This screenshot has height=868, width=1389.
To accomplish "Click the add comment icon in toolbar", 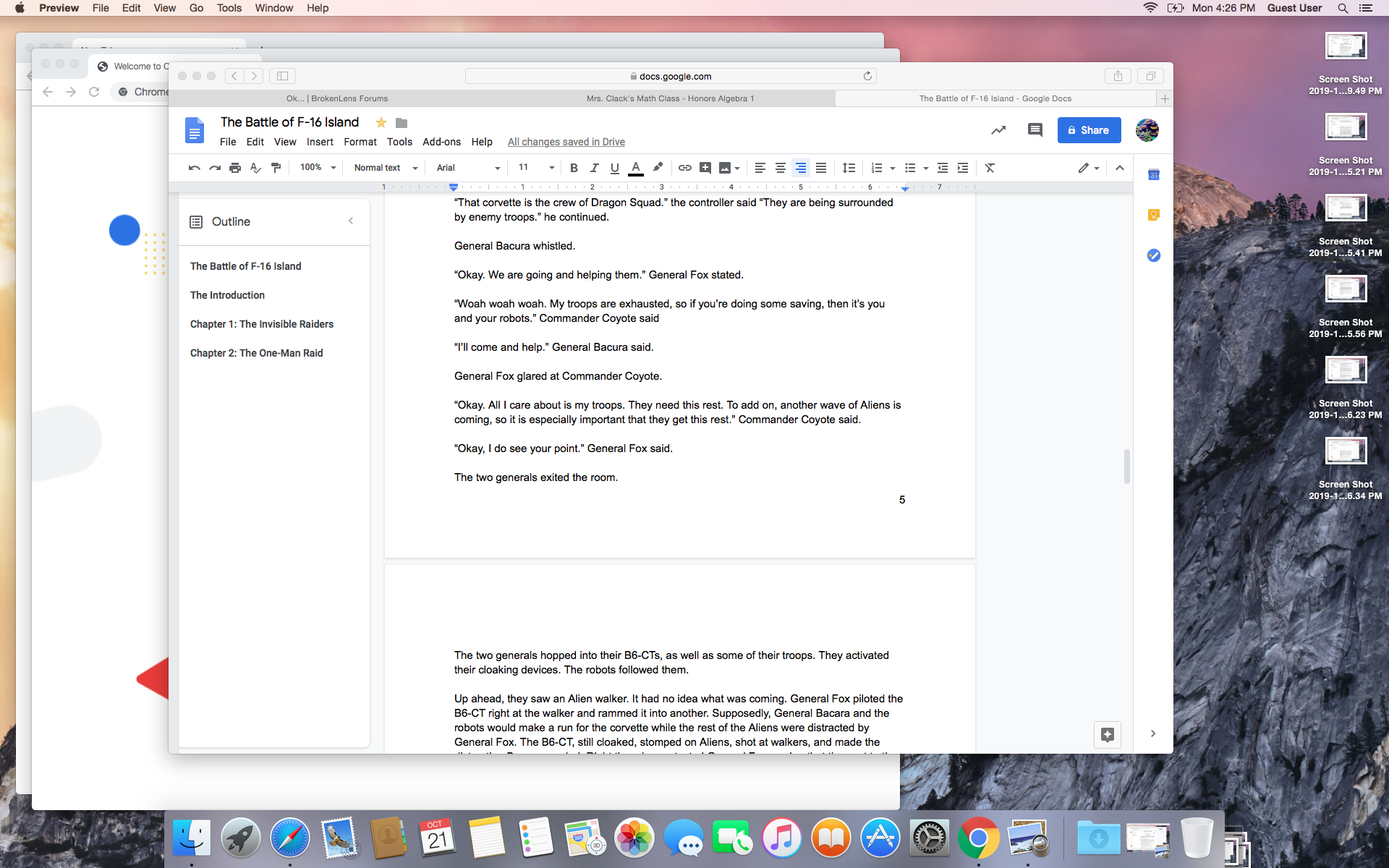I will 705,168.
